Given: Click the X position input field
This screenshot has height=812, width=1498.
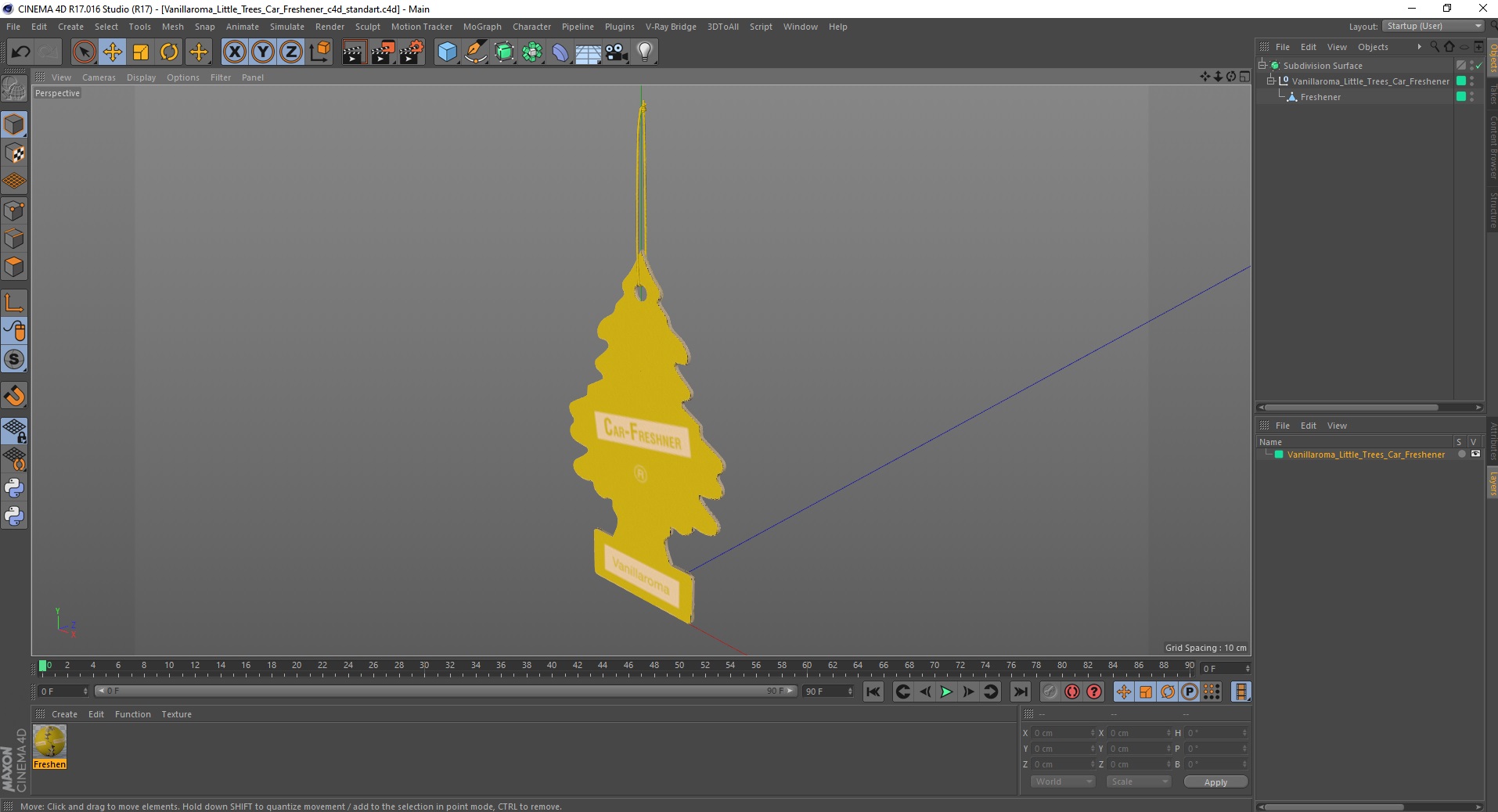Looking at the screenshot, I should point(1063,733).
